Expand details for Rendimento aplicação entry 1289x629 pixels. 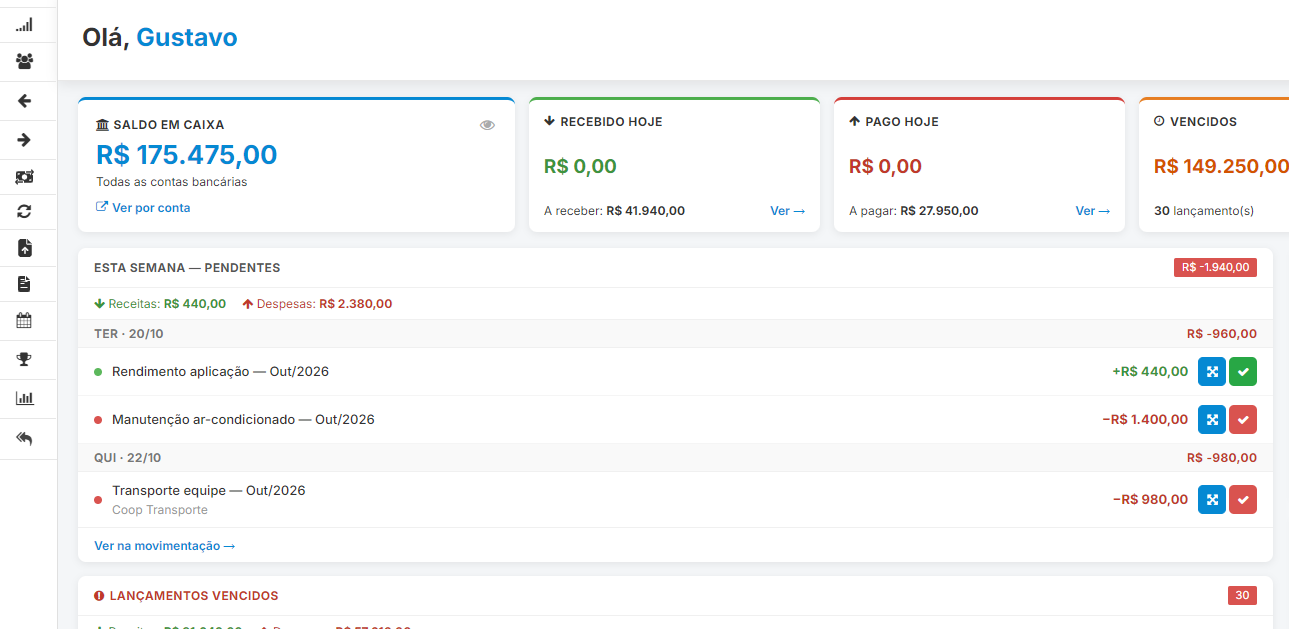tap(1212, 371)
